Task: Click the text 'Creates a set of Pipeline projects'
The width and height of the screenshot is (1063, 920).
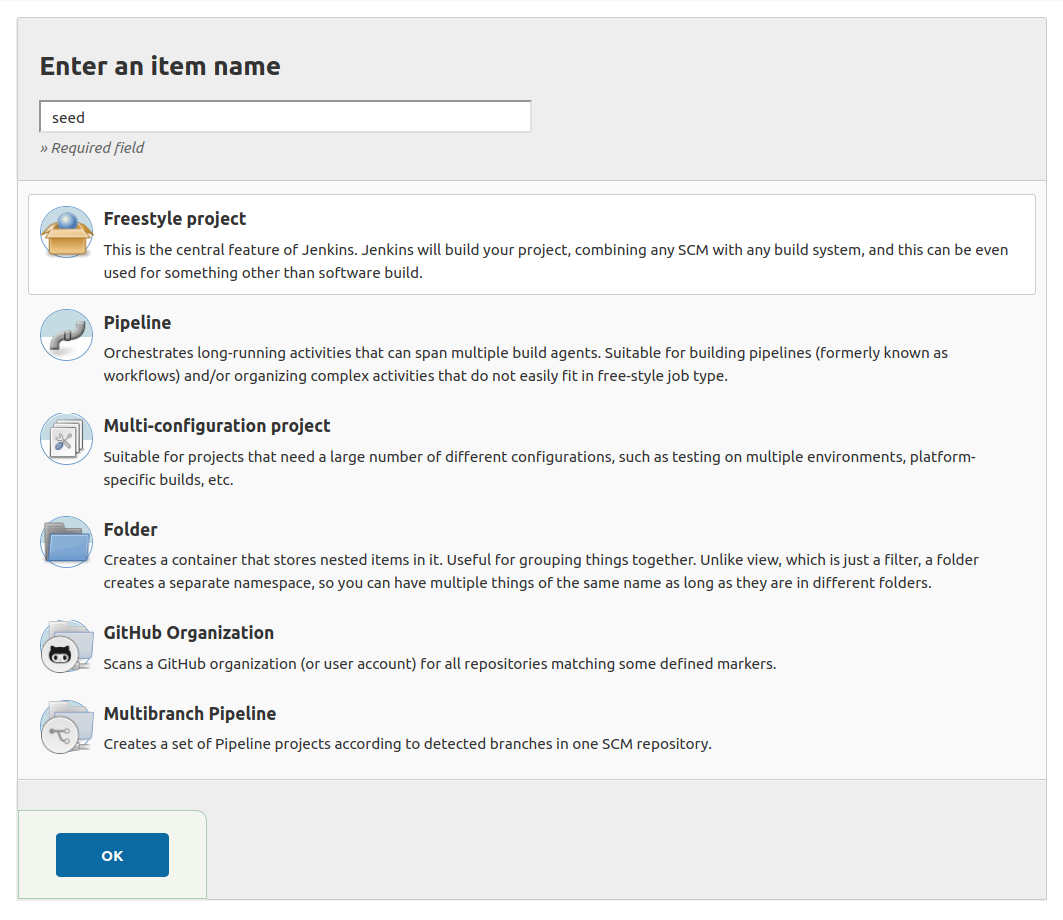Action: tap(407, 744)
